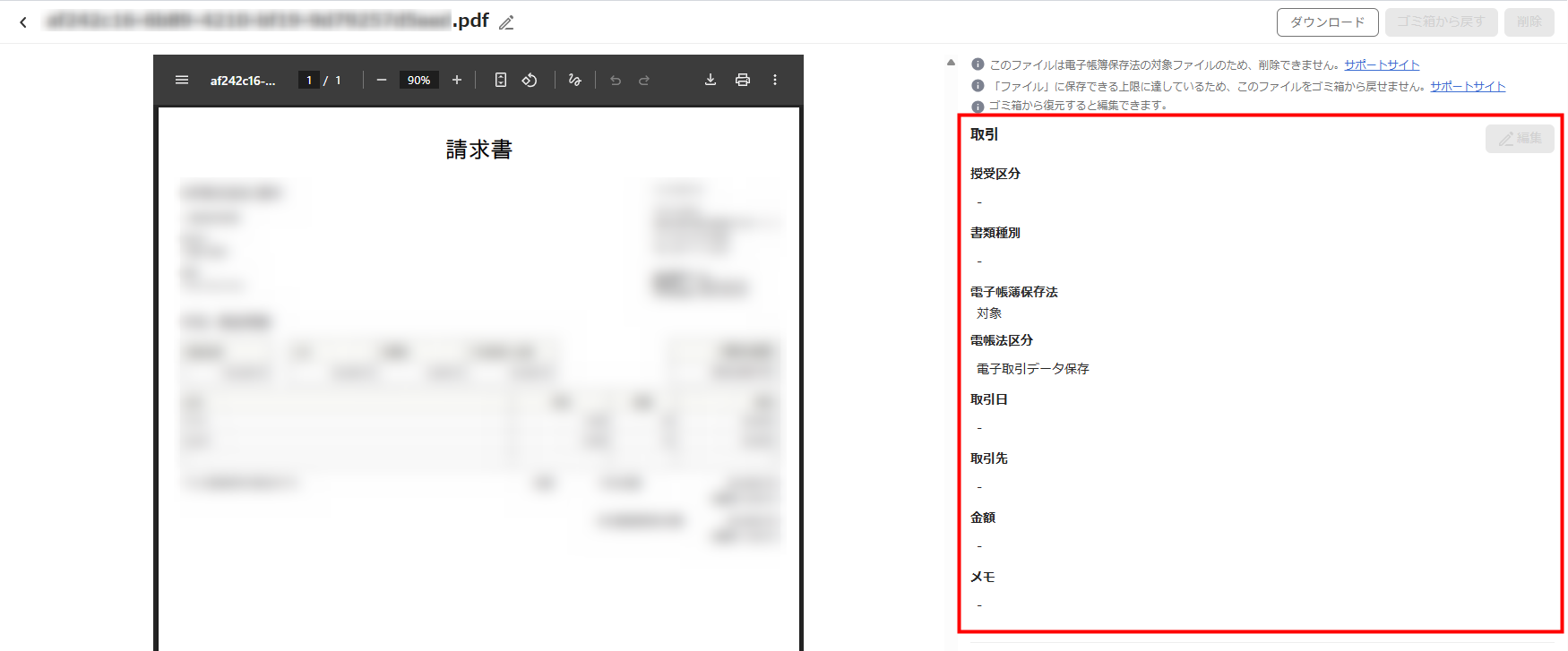Go back with the left chevron arrow

tap(23, 22)
